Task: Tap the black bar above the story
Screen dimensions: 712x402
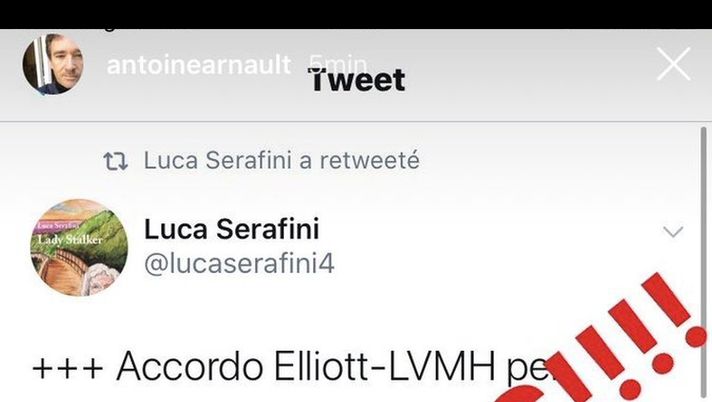Action: coord(356,14)
